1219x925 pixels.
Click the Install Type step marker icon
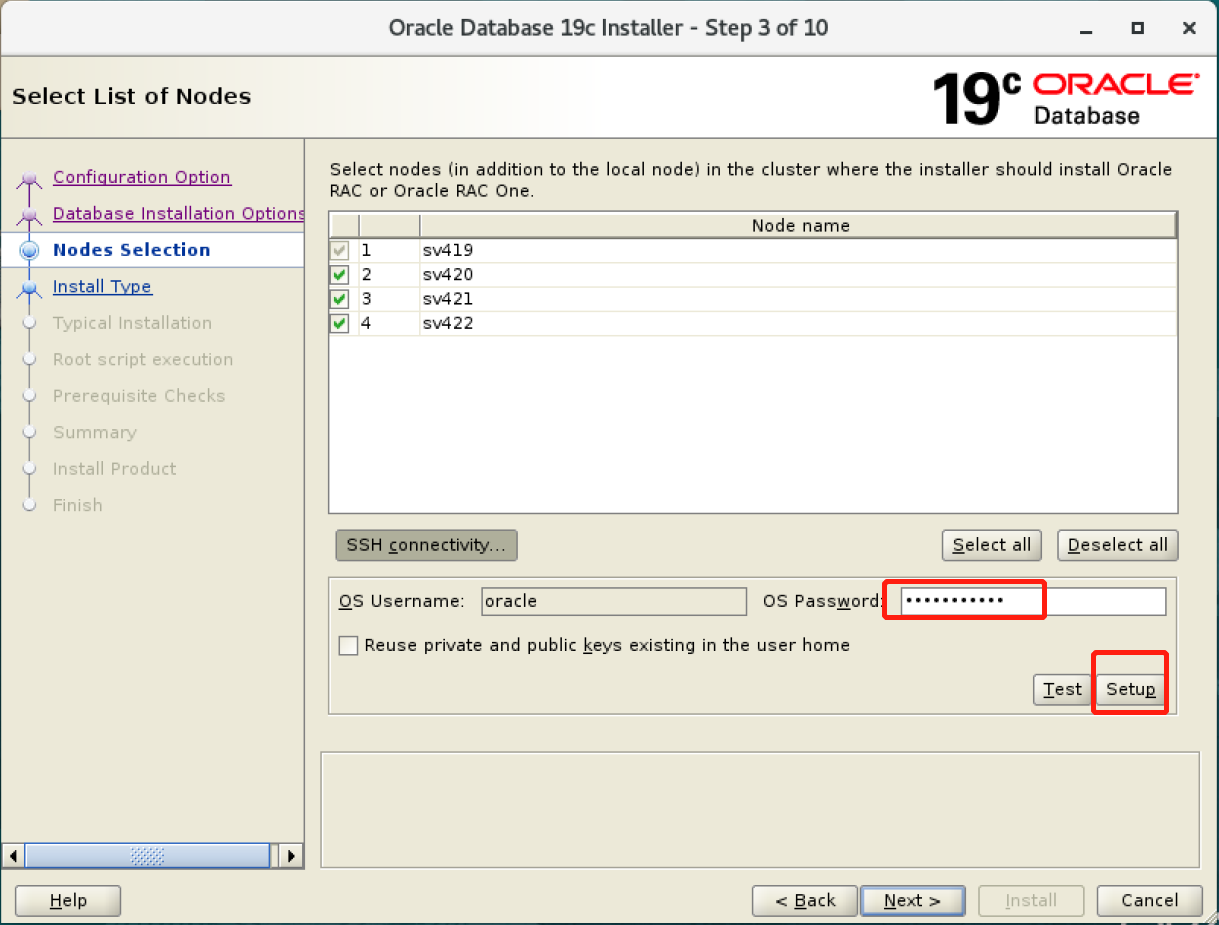point(30,289)
